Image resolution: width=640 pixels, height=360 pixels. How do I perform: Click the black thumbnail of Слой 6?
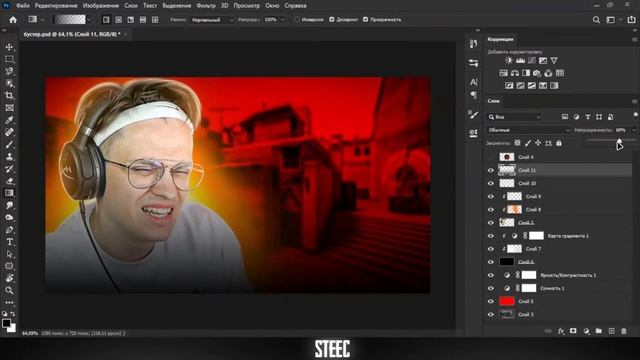coord(507,262)
